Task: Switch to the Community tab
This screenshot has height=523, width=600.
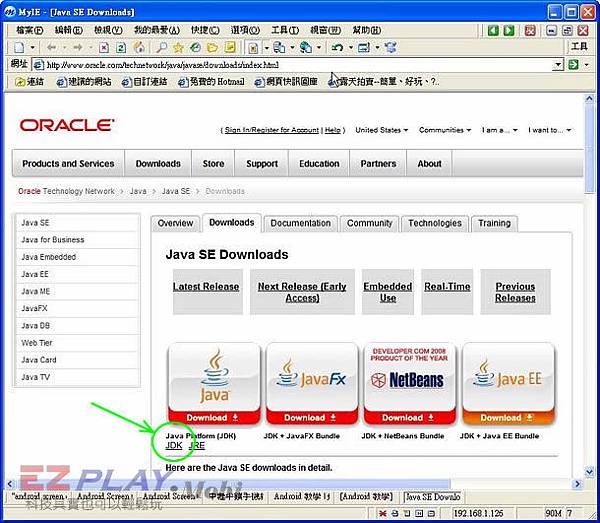Action: [369, 223]
